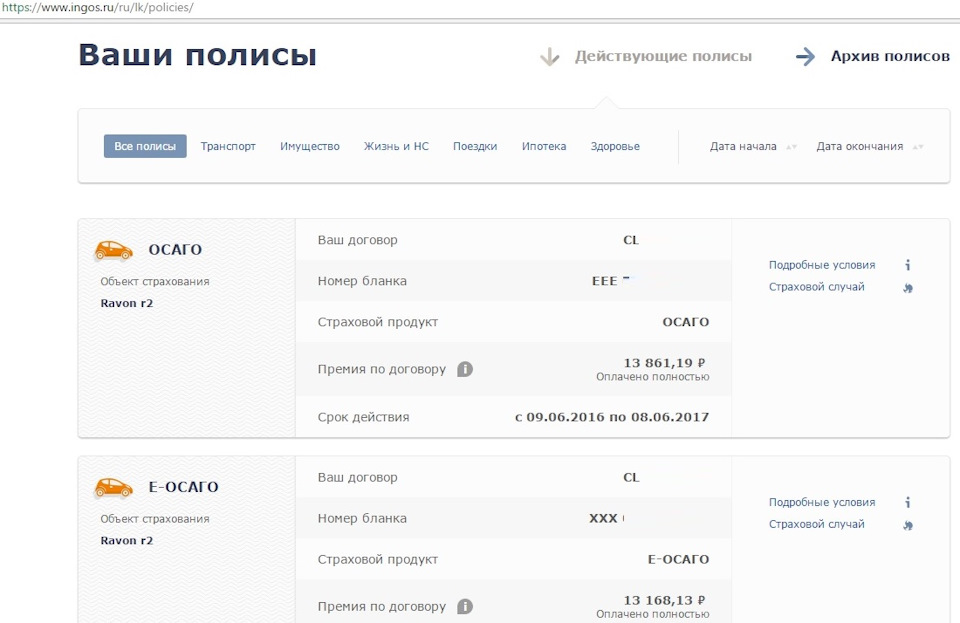The width and height of the screenshot is (960, 623).
Task: Open Страховой случай for the Е-ОСАГО policy
Action: point(817,524)
